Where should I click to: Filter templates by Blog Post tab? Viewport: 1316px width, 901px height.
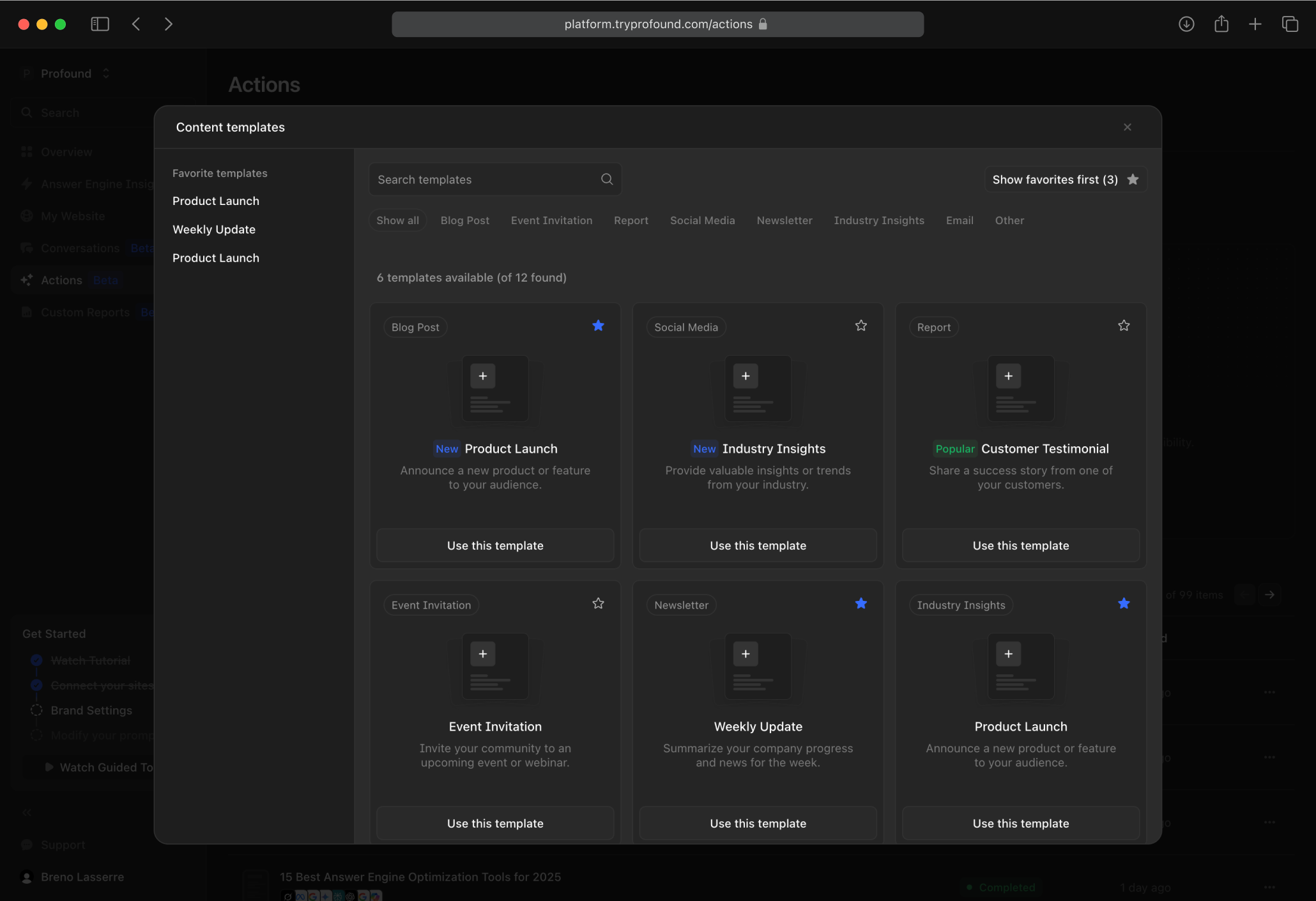pos(464,220)
